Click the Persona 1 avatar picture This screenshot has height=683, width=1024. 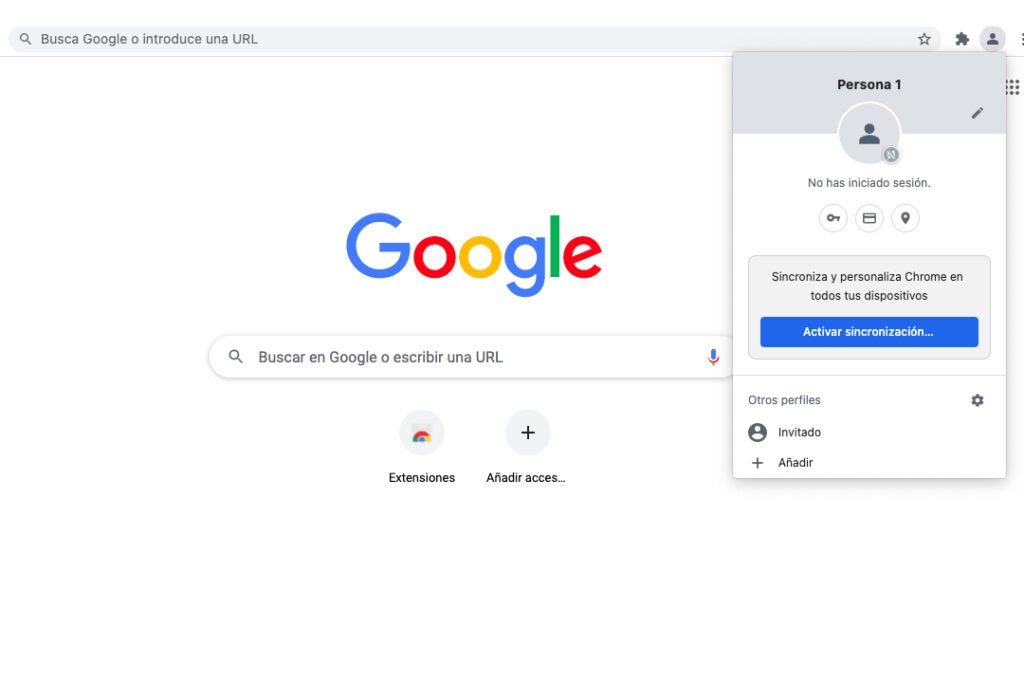[x=869, y=133]
